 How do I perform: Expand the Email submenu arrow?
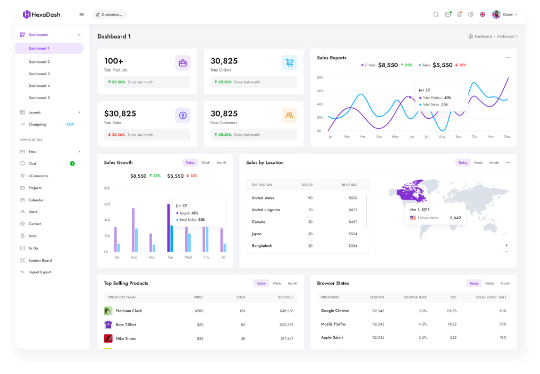point(80,152)
